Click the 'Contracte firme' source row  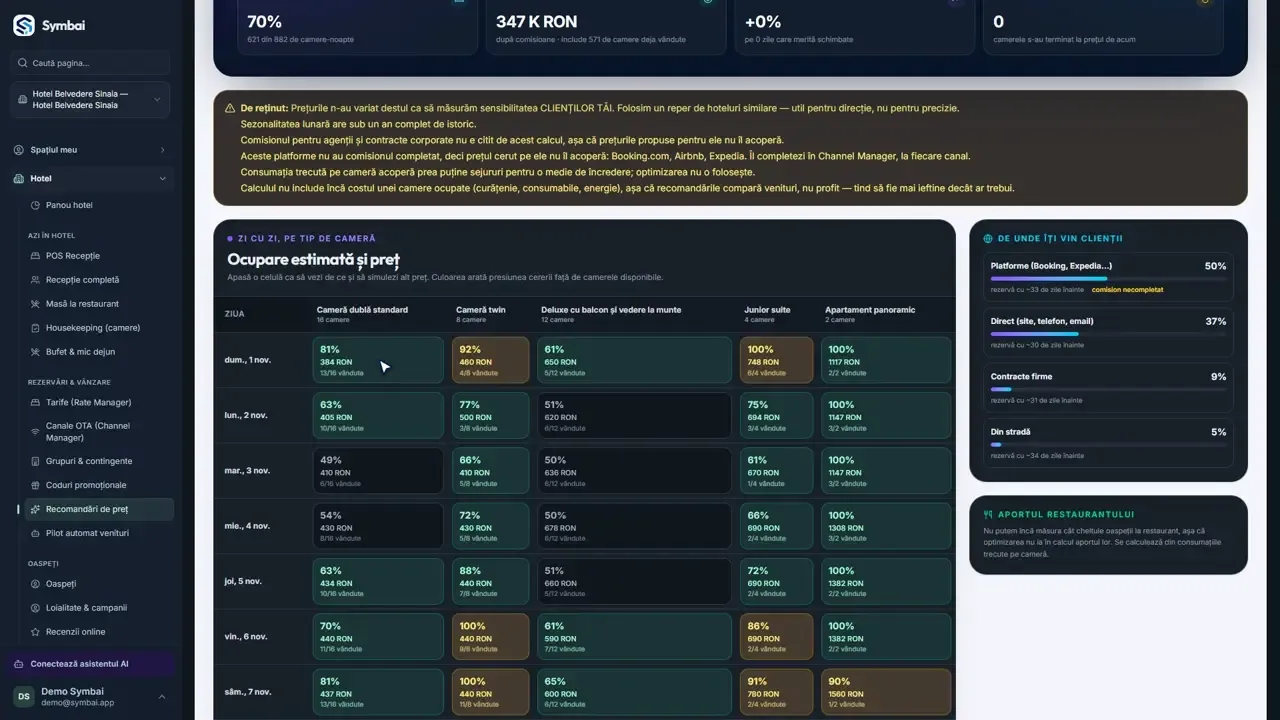tap(1108, 388)
